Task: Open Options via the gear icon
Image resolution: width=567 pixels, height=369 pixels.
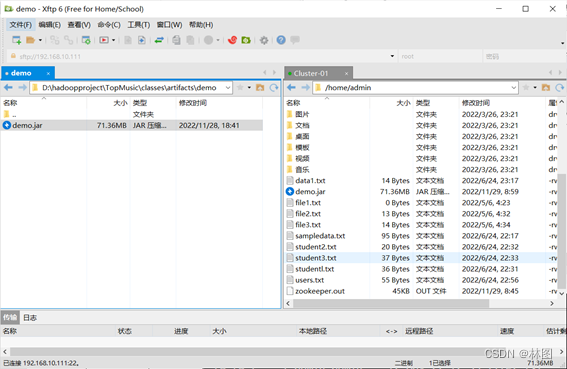Action: pyautogui.click(x=264, y=40)
